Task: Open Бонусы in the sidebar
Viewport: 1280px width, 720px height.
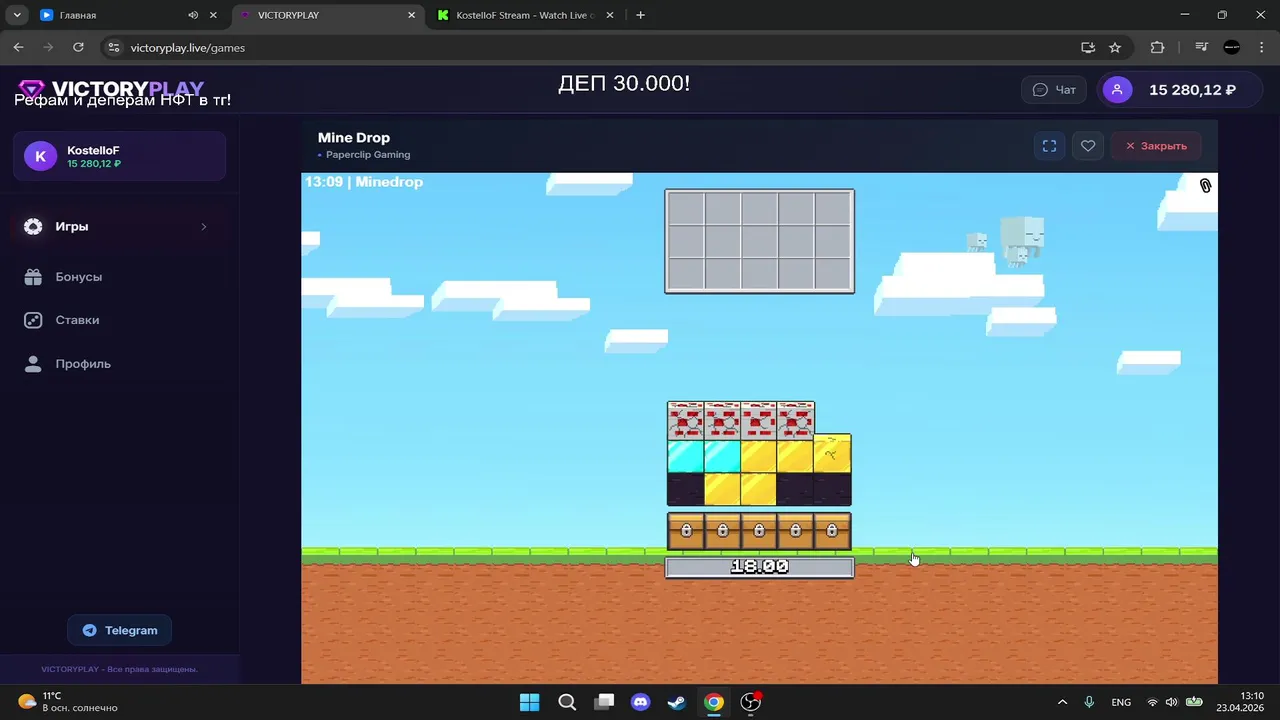Action: [x=79, y=277]
